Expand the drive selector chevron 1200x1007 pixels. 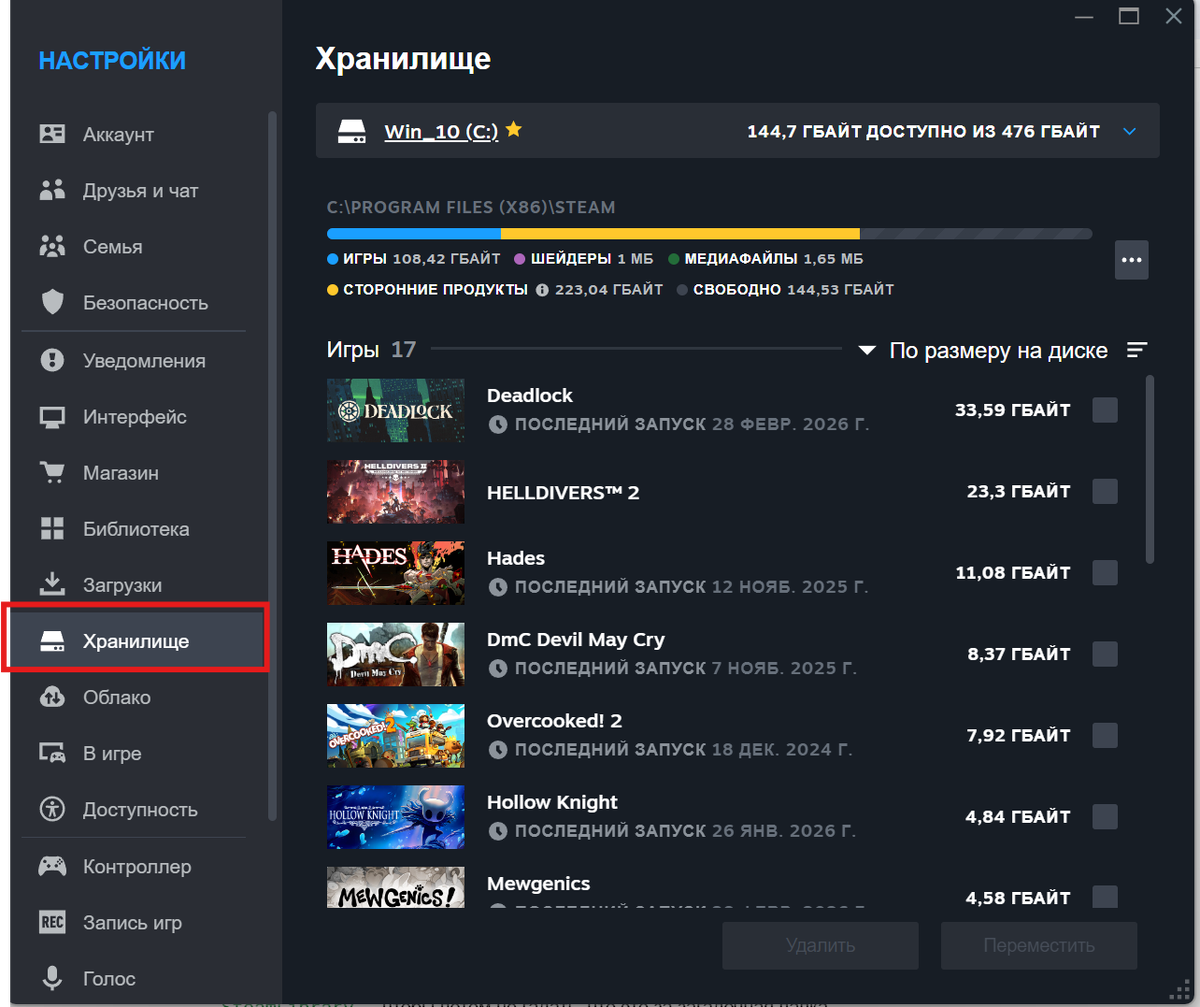click(x=1130, y=131)
